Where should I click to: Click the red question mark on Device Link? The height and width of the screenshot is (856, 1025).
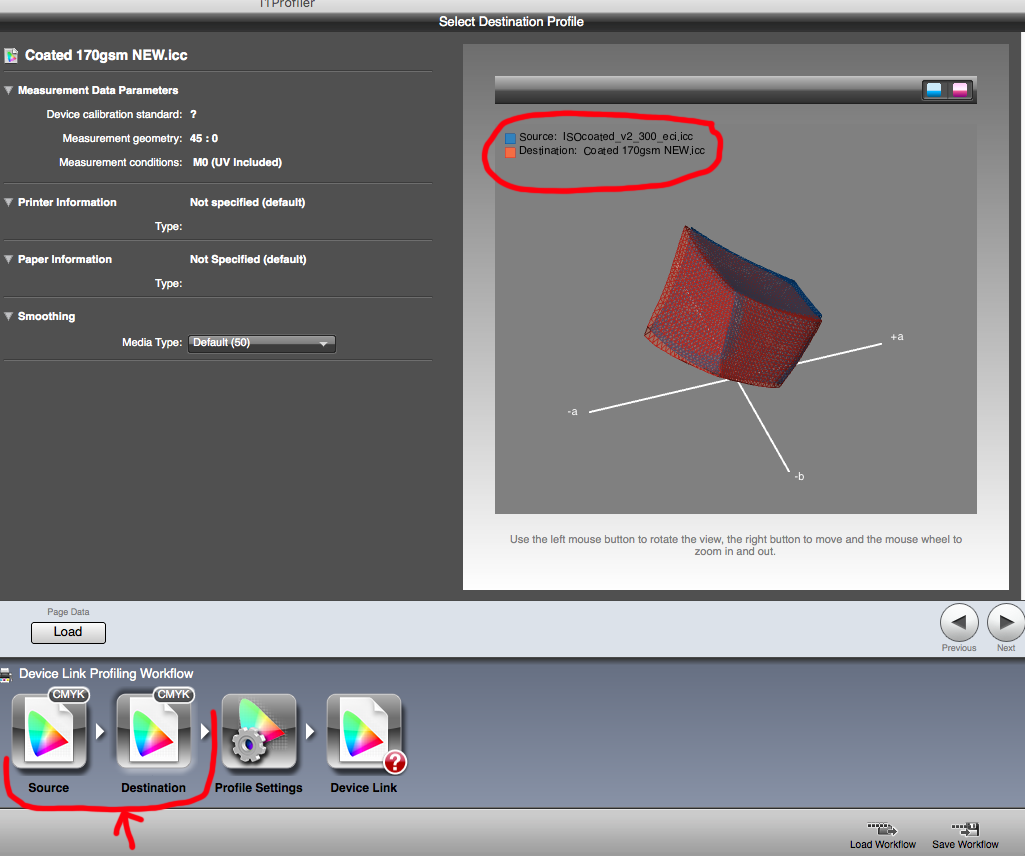tap(395, 762)
